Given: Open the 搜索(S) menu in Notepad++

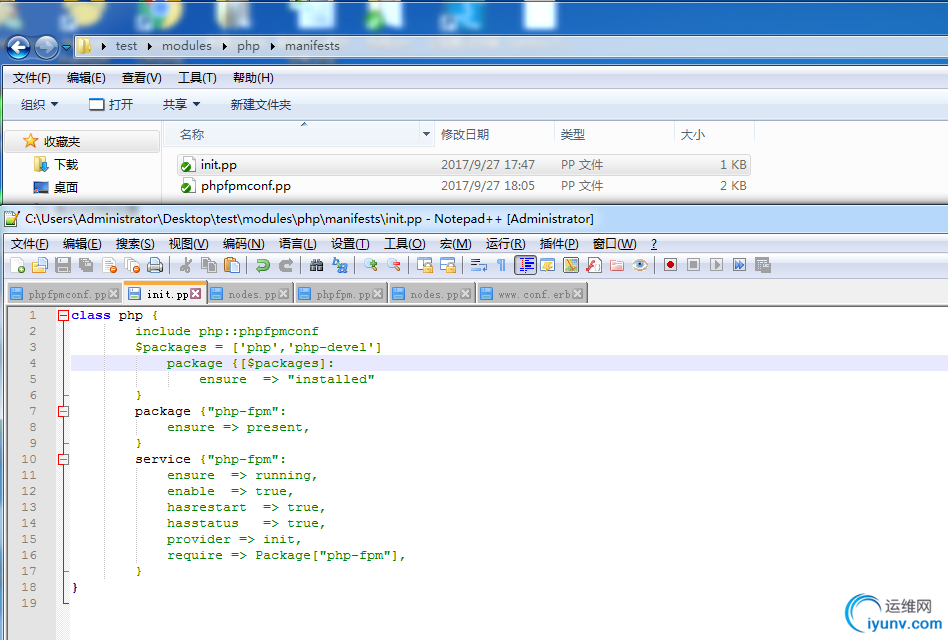Looking at the screenshot, I should (135, 244).
